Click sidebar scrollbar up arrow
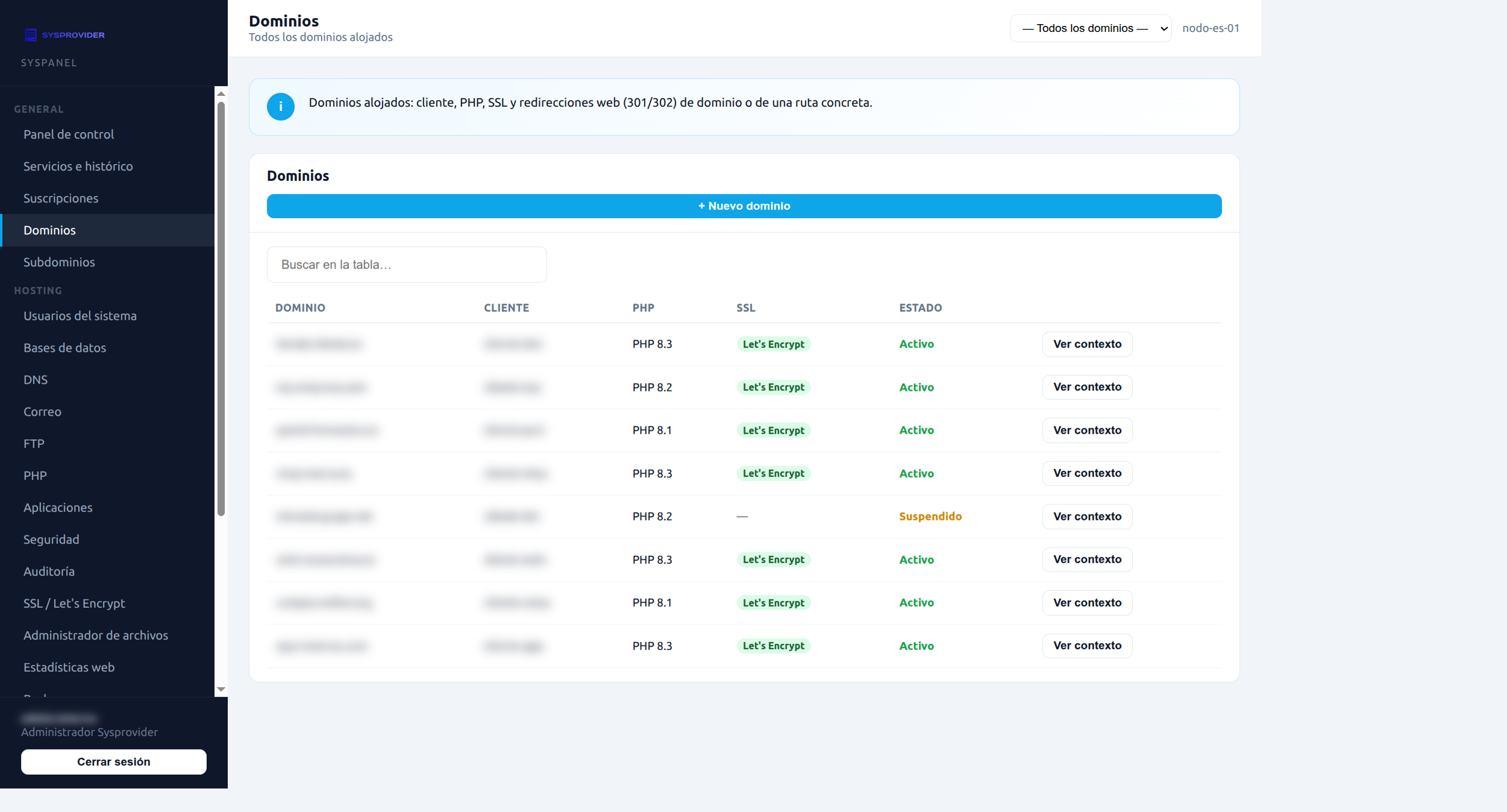The image size is (1507, 812). [221, 93]
